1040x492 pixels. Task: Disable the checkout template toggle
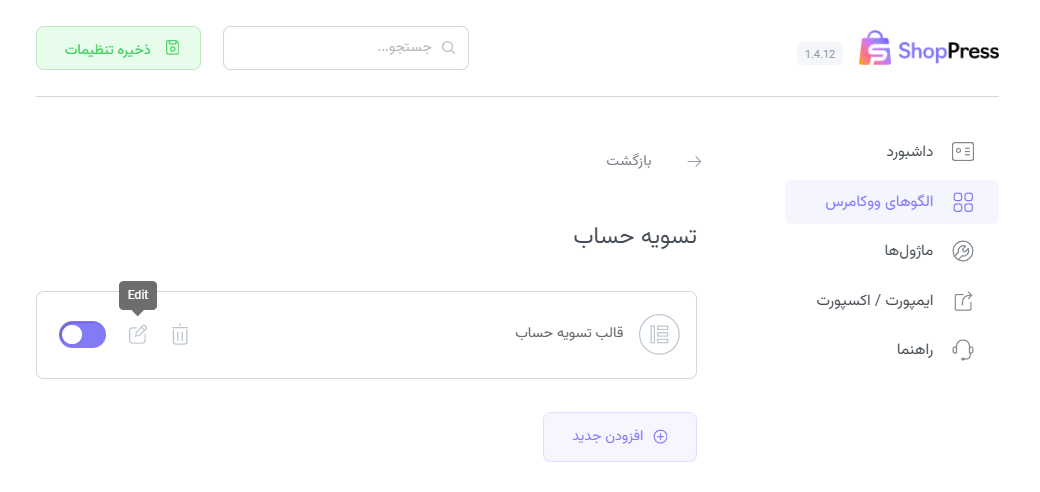[83, 335]
